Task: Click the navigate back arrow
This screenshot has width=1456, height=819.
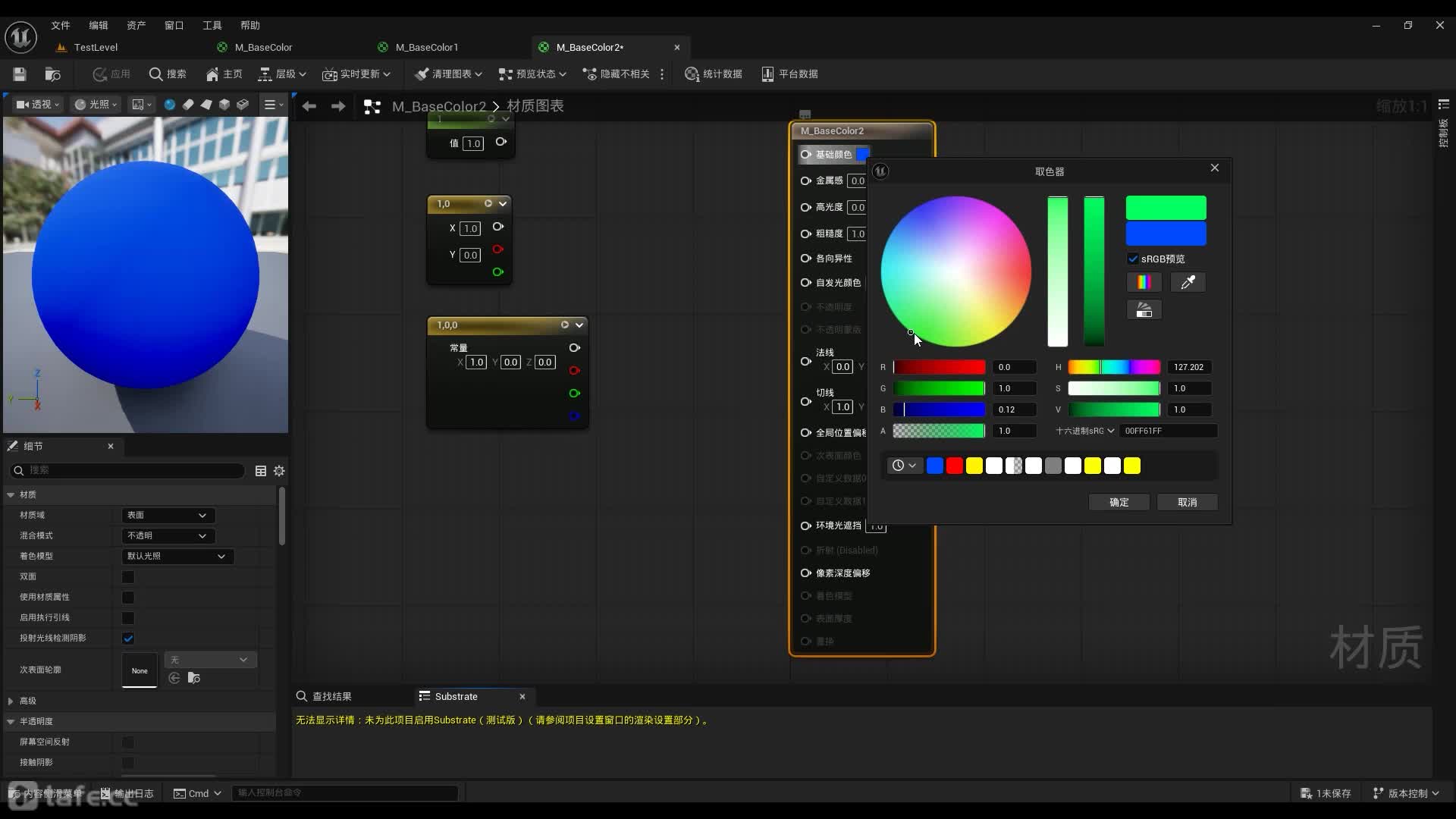Action: pyautogui.click(x=309, y=106)
